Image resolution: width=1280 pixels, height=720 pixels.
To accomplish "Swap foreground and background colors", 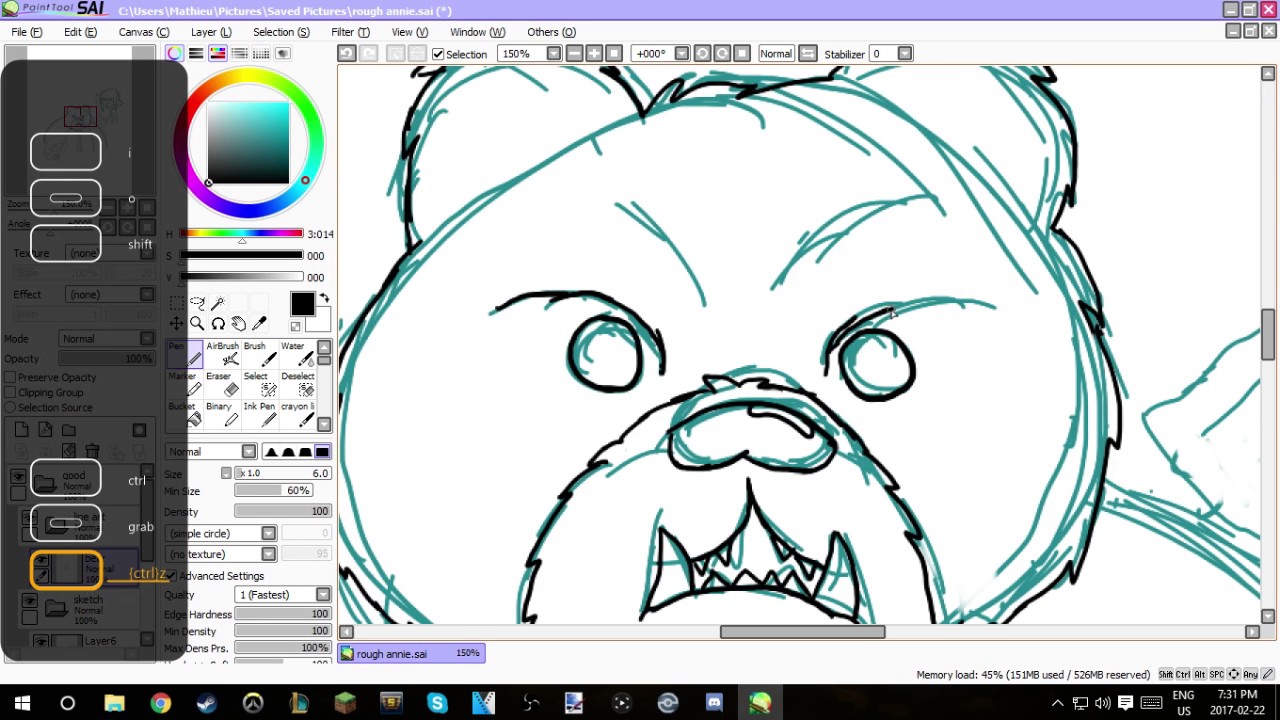I will (x=323, y=298).
